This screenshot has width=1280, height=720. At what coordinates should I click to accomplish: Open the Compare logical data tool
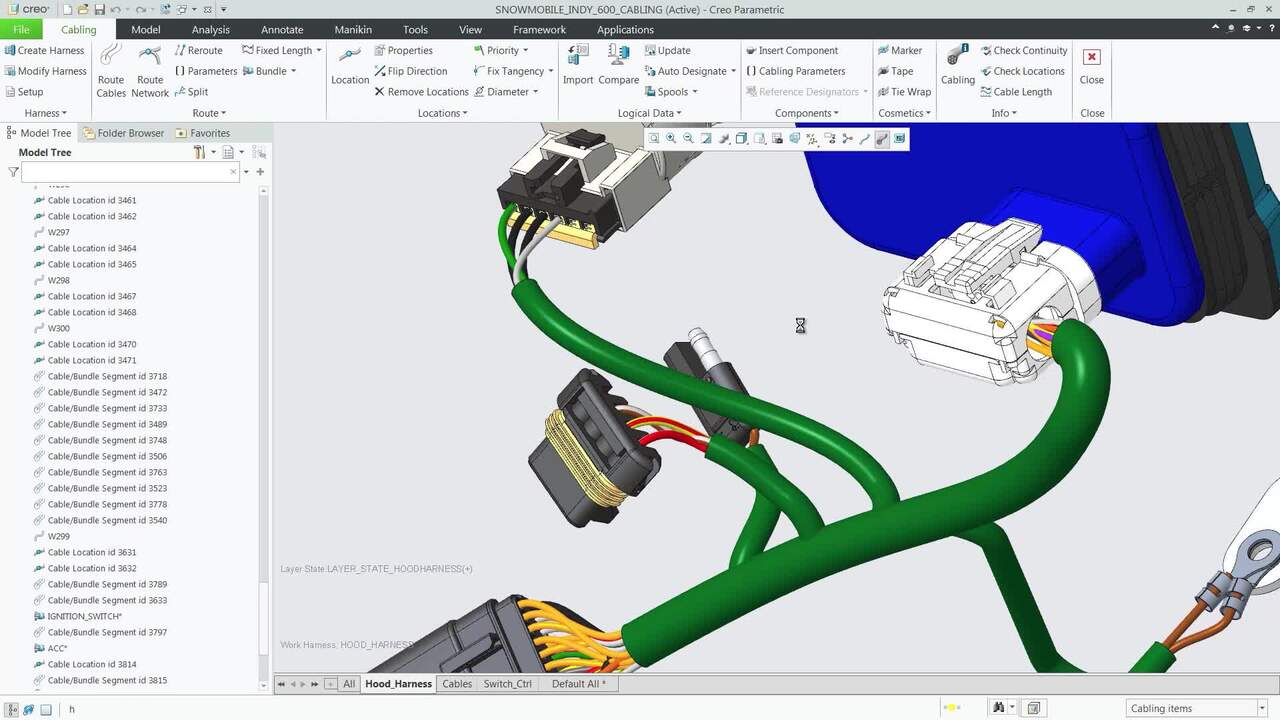click(x=619, y=66)
